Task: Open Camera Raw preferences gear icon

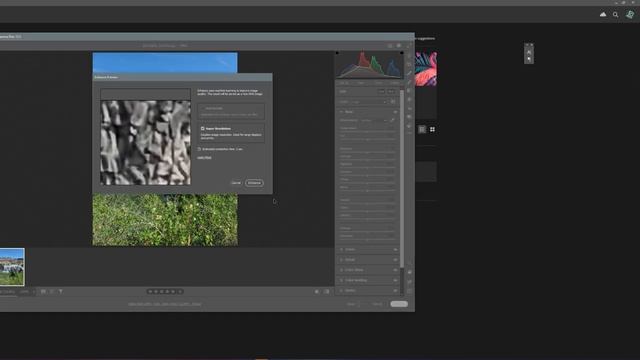Action: 399,46
